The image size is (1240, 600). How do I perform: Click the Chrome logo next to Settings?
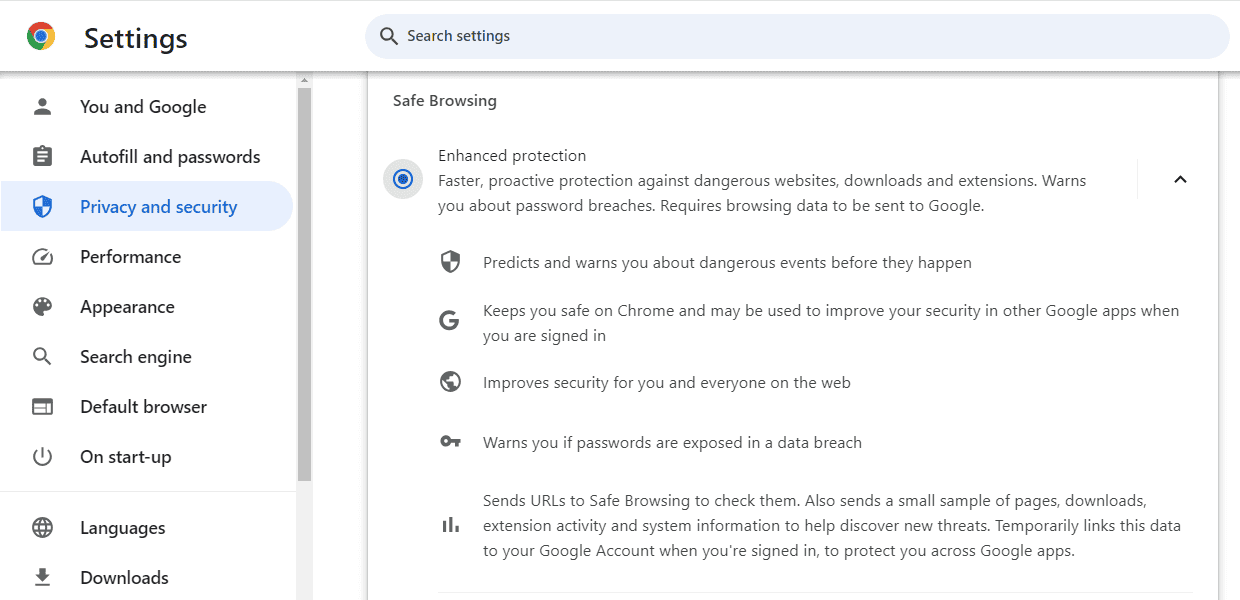point(40,36)
